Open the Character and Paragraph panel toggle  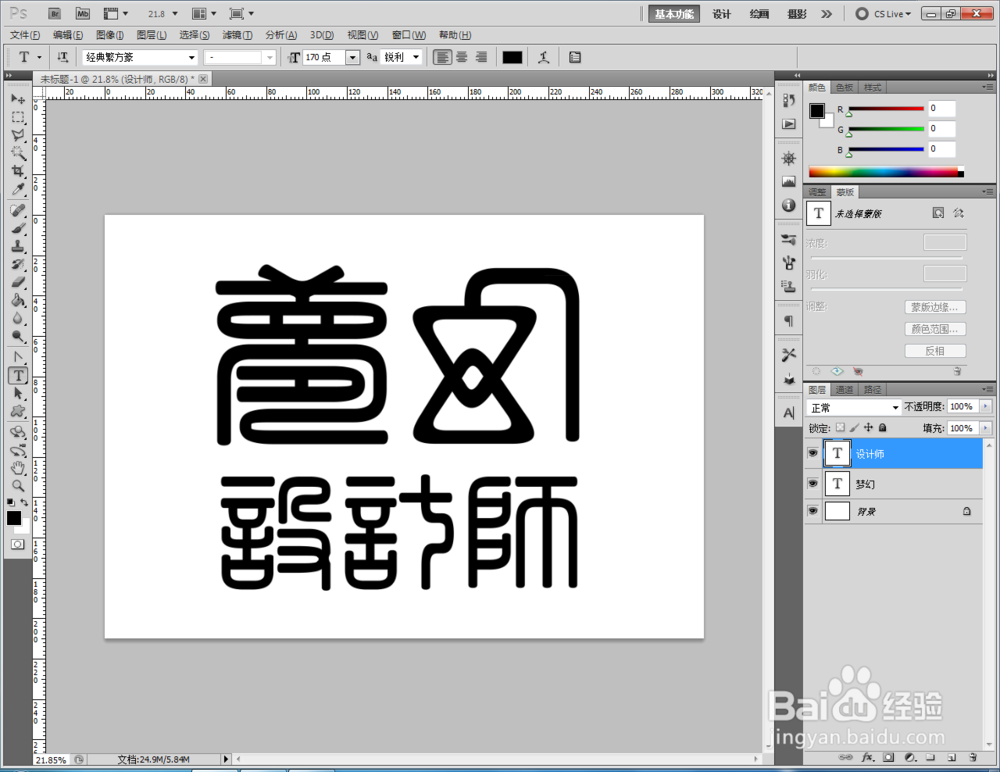coord(575,57)
